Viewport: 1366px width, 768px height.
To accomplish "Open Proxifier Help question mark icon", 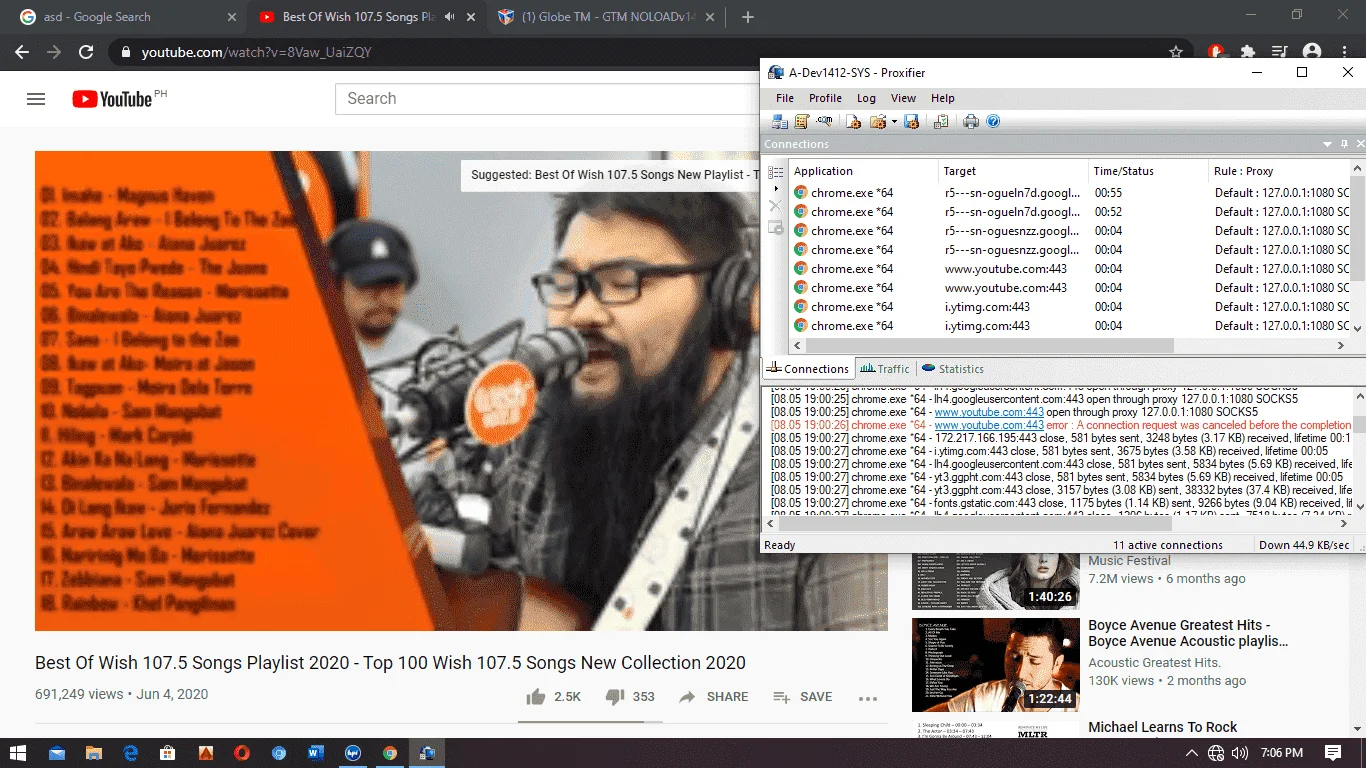I will (x=993, y=121).
